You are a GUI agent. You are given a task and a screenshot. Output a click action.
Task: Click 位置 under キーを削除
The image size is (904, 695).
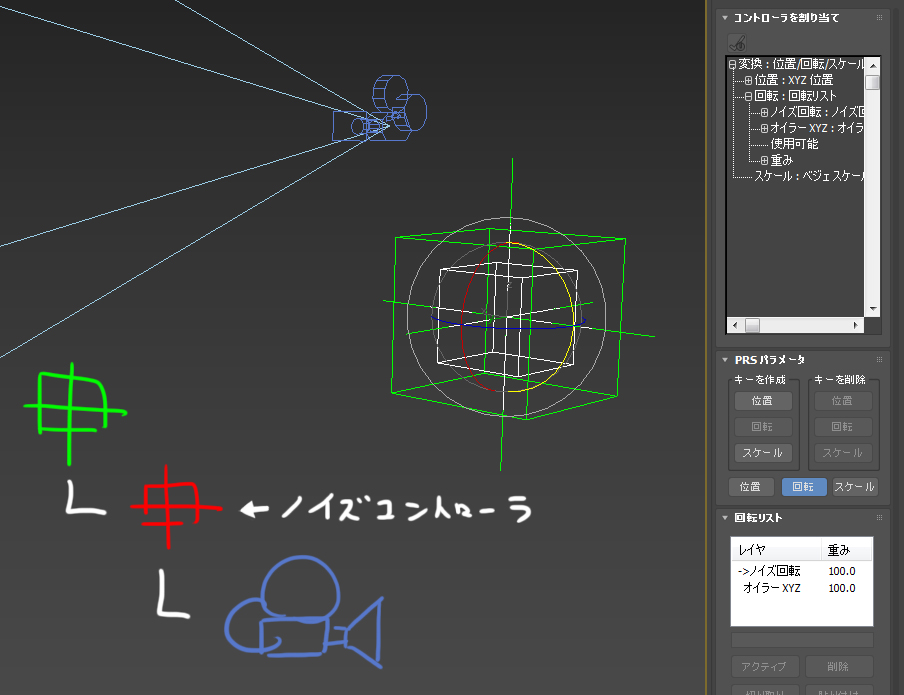pos(843,401)
